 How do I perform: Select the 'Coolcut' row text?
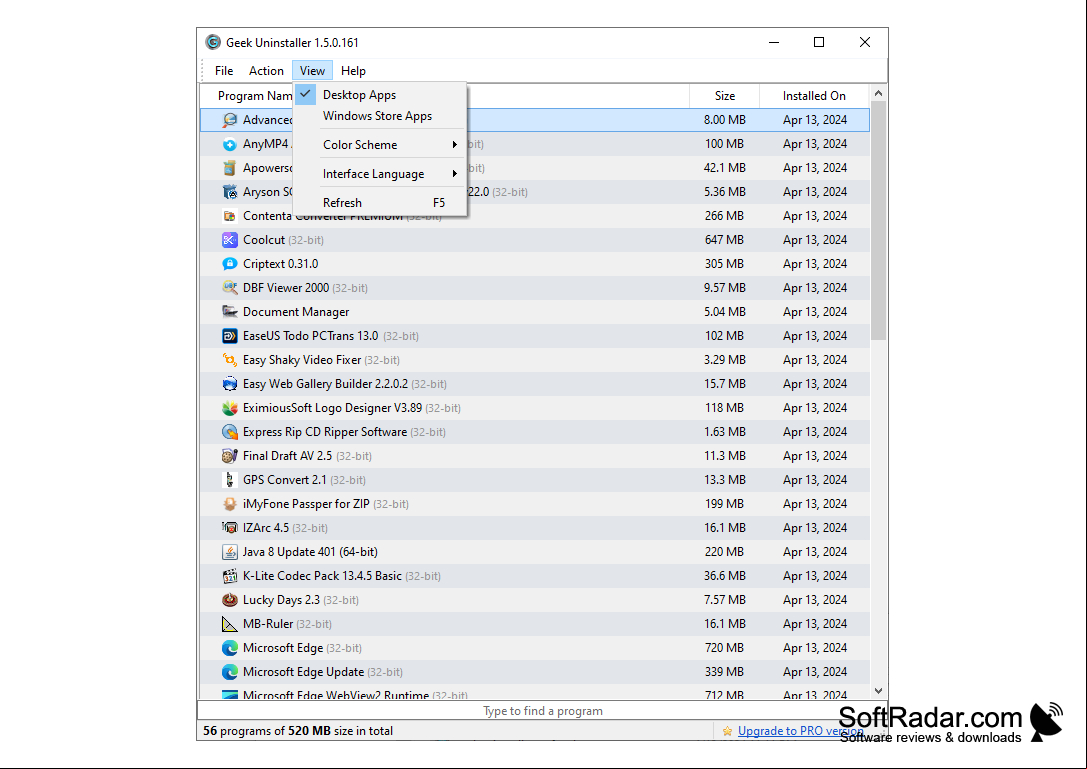[x=263, y=240]
